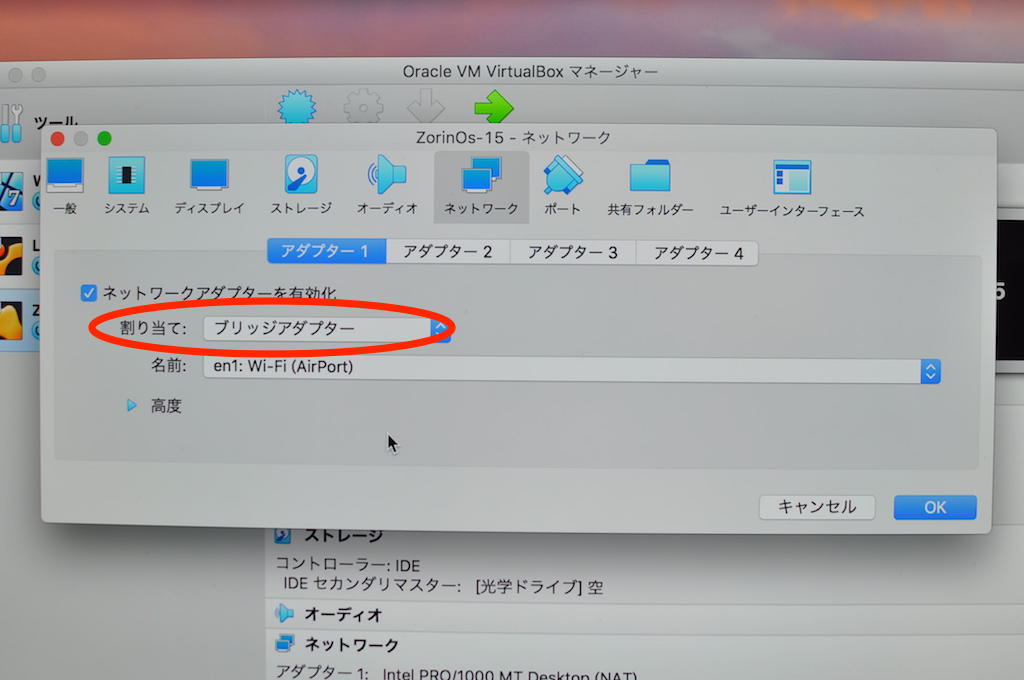Click the ストレージ heading in the details pane
The height and width of the screenshot is (680, 1024).
344,536
